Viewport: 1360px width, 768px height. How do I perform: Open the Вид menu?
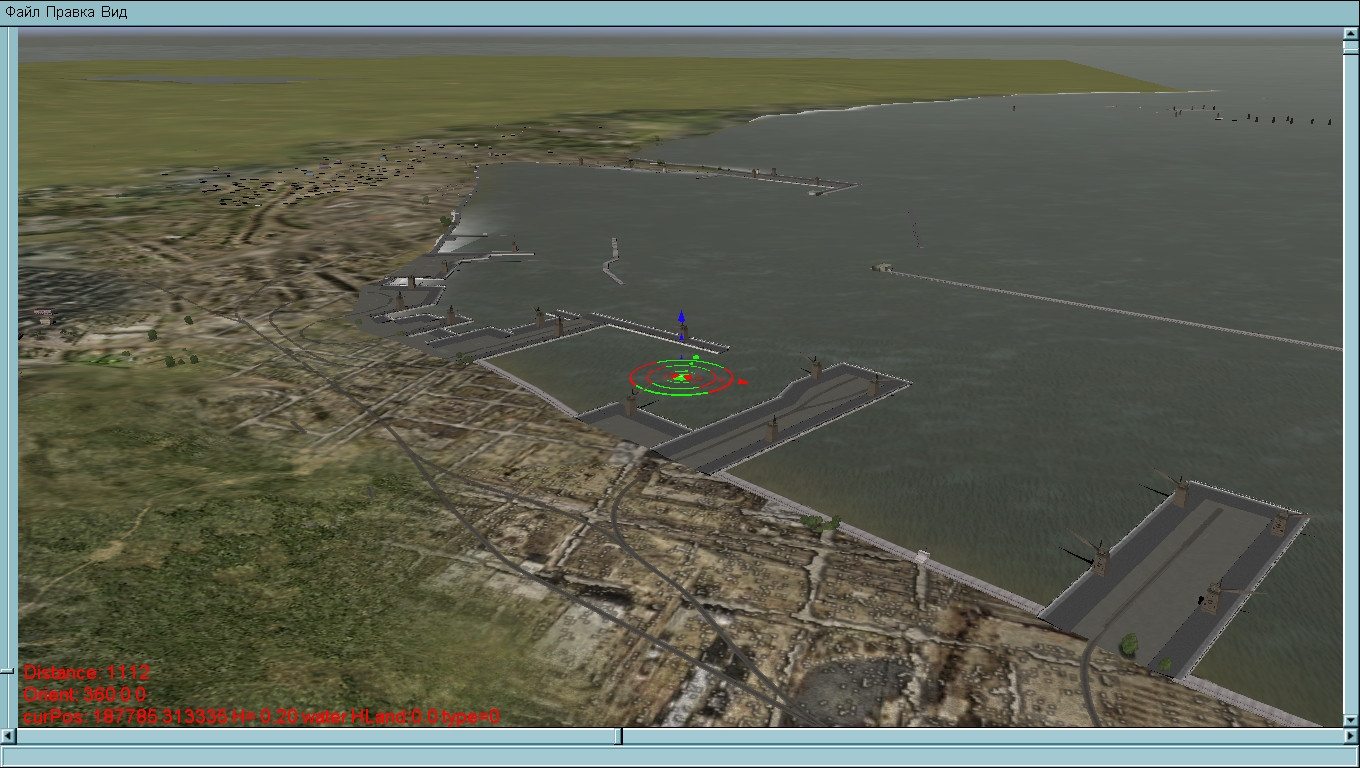point(114,12)
